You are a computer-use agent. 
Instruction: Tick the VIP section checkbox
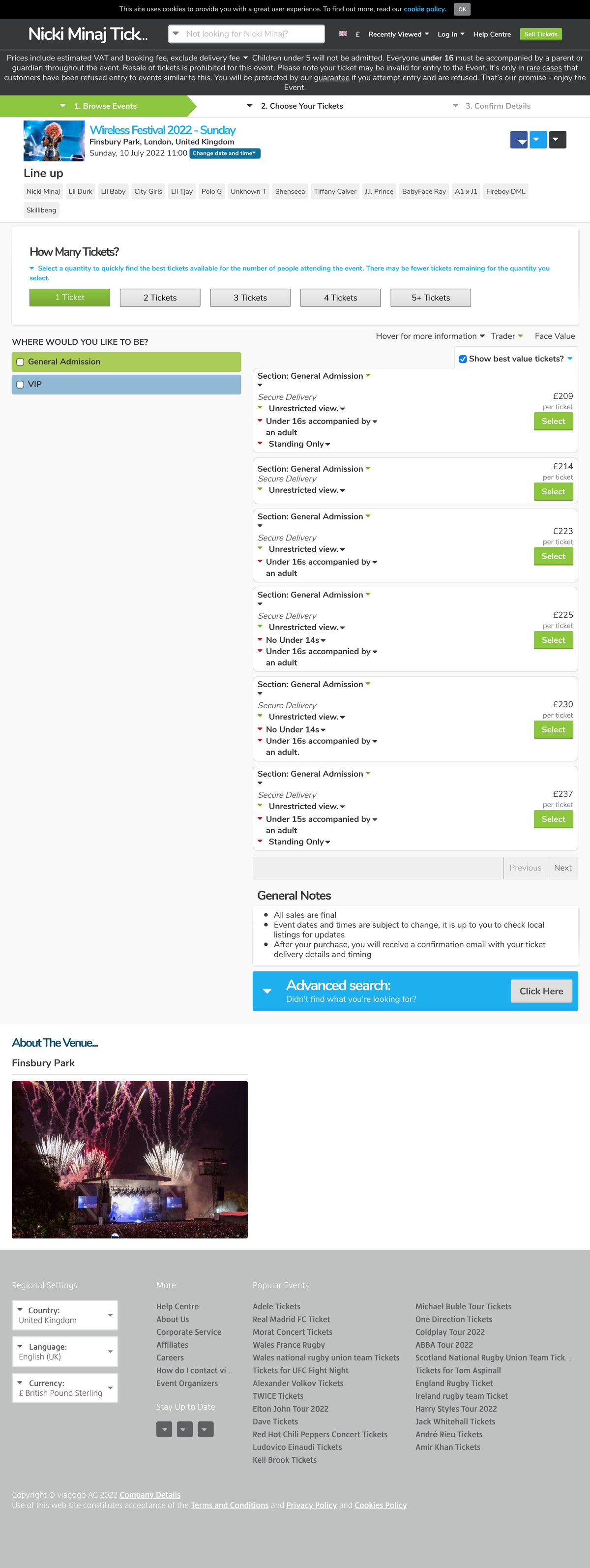(20, 385)
